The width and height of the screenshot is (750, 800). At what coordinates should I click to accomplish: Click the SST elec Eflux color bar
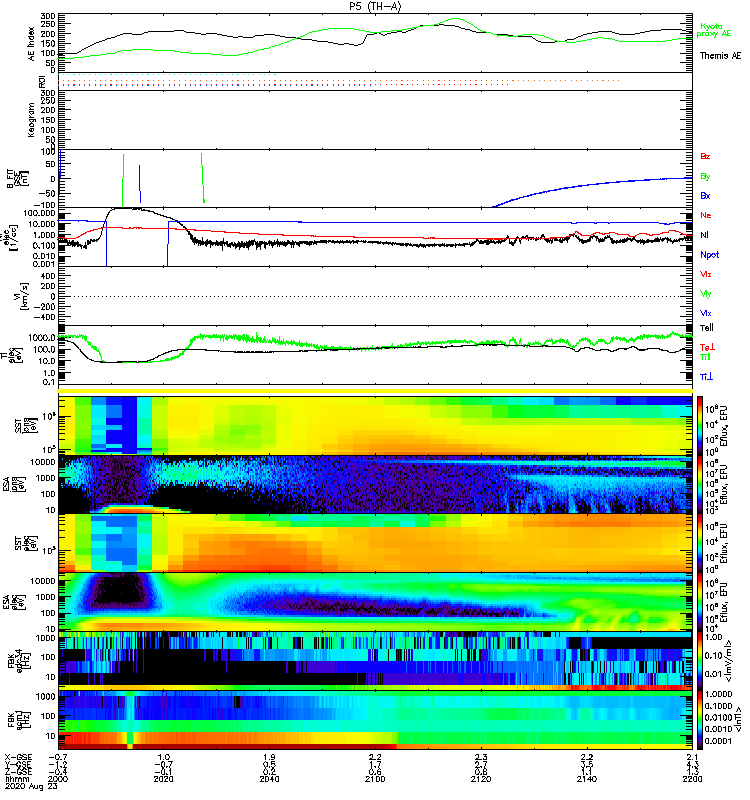click(x=700, y=543)
